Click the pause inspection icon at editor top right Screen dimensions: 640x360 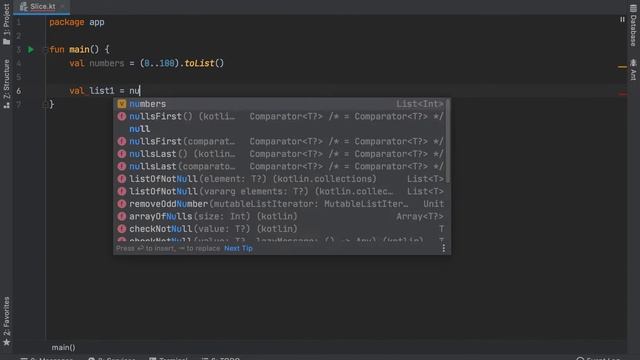(622, 19)
